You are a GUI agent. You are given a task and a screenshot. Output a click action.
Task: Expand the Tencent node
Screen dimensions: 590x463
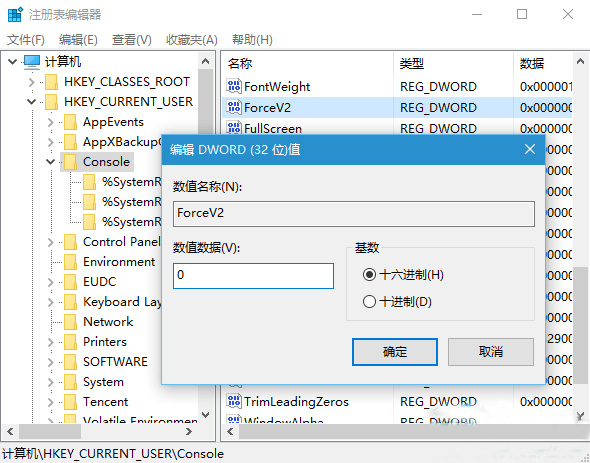51,402
